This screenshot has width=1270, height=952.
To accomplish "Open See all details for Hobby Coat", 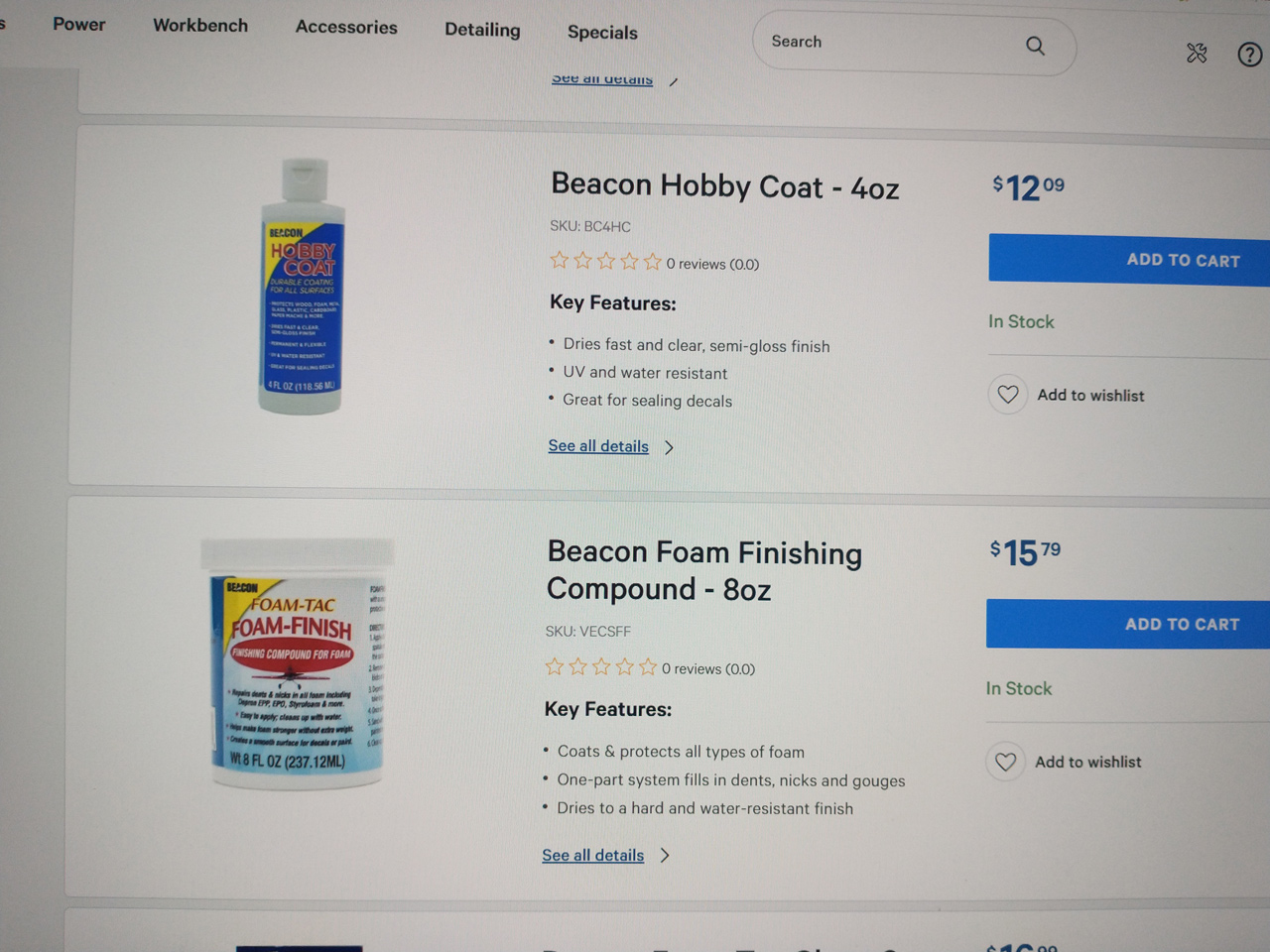I will tap(598, 446).
